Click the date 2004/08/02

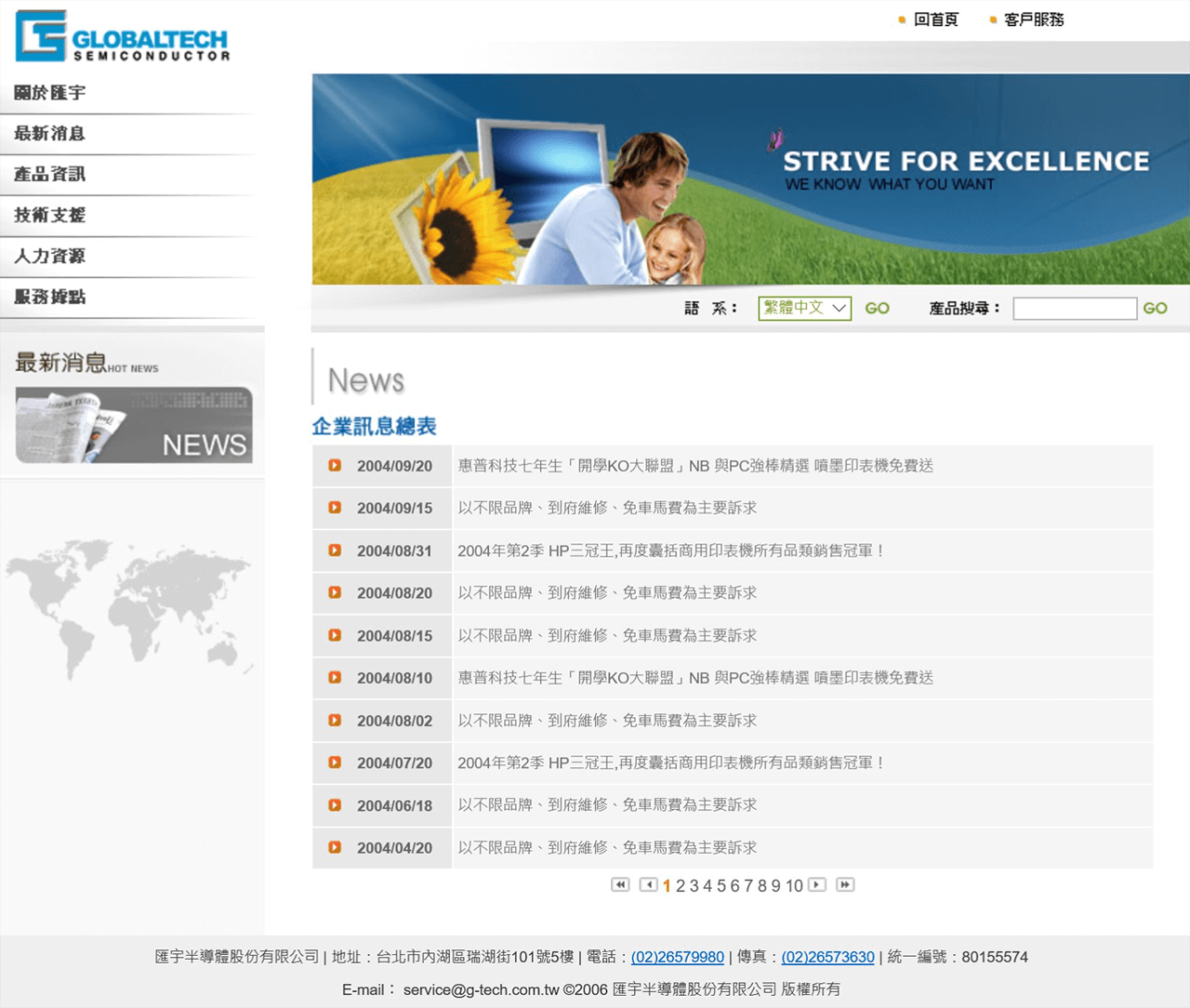coord(394,721)
